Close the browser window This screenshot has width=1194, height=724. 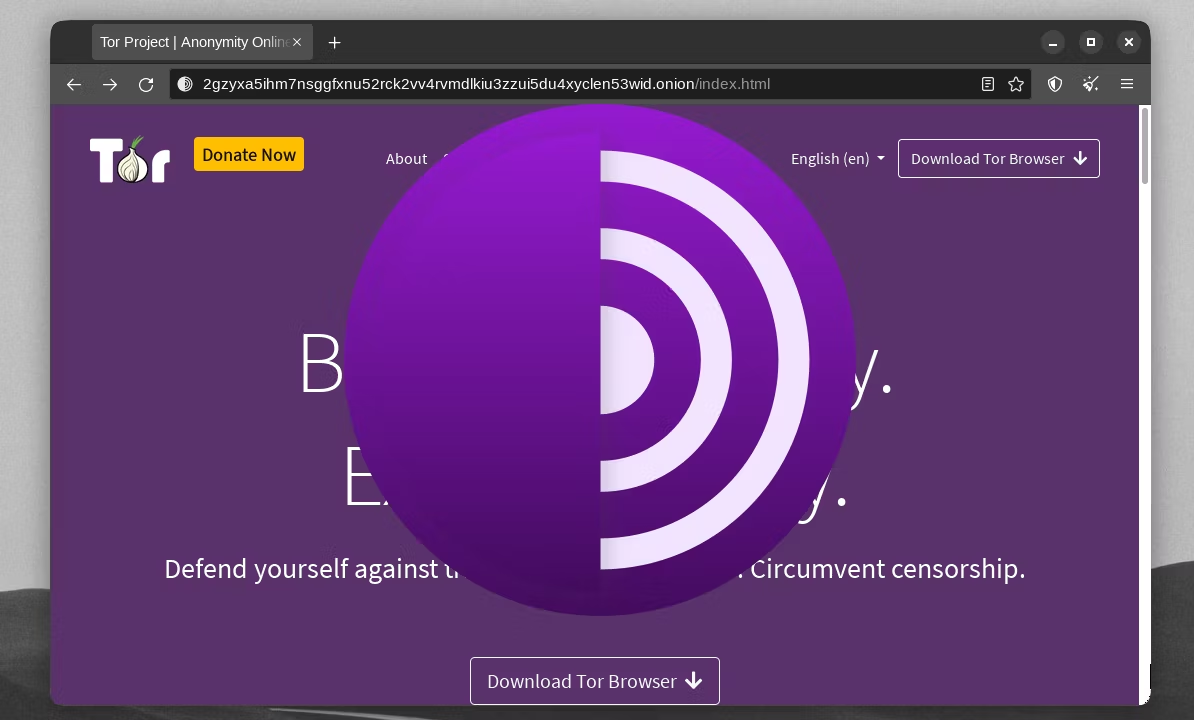(1129, 43)
